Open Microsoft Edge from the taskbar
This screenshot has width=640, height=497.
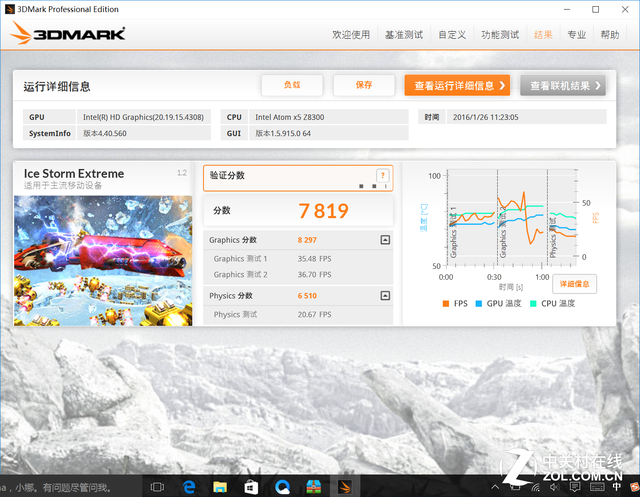(x=189, y=487)
